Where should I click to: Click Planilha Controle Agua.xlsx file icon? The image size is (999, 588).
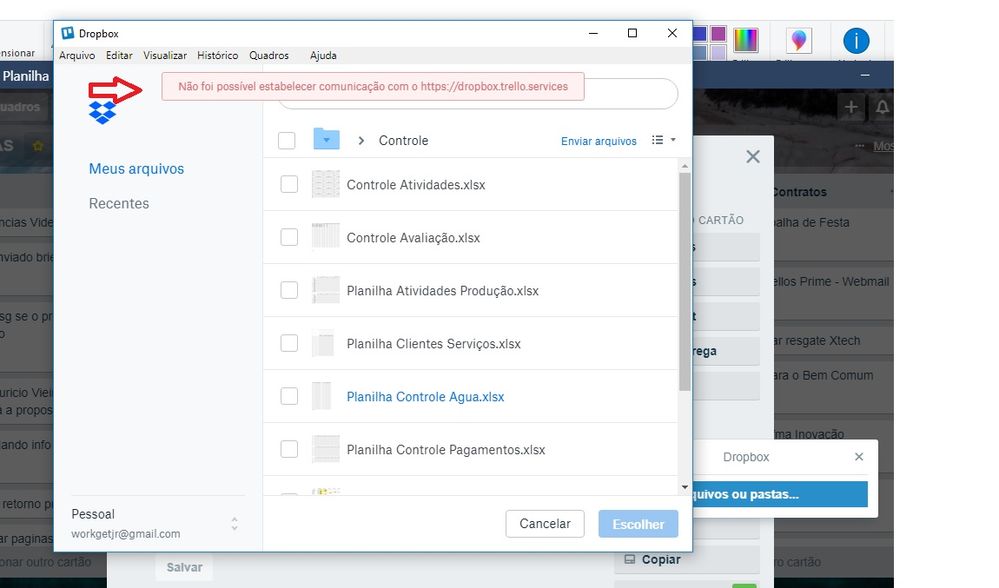[x=322, y=396]
